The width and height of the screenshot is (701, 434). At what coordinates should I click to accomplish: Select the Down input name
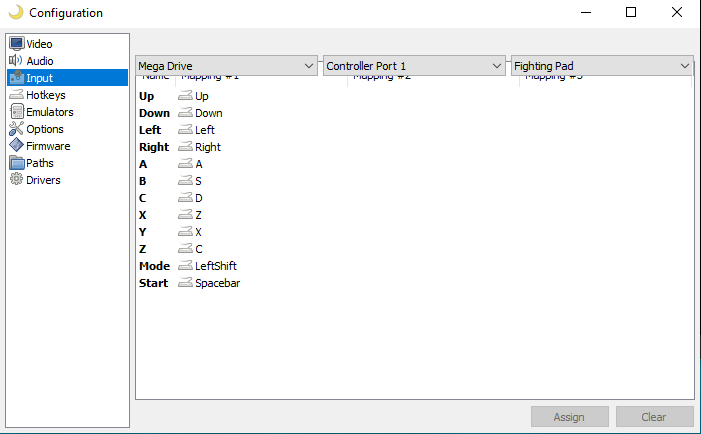click(x=154, y=113)
